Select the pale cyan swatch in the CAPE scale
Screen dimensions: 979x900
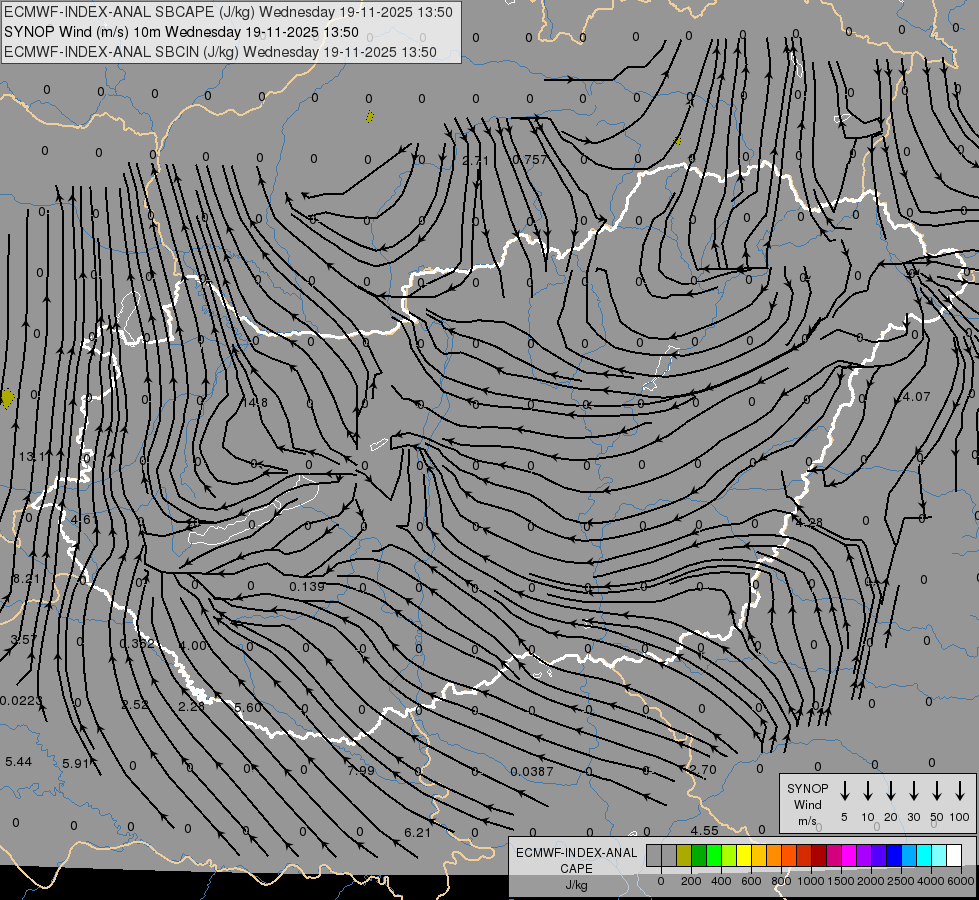coord(940,855)
